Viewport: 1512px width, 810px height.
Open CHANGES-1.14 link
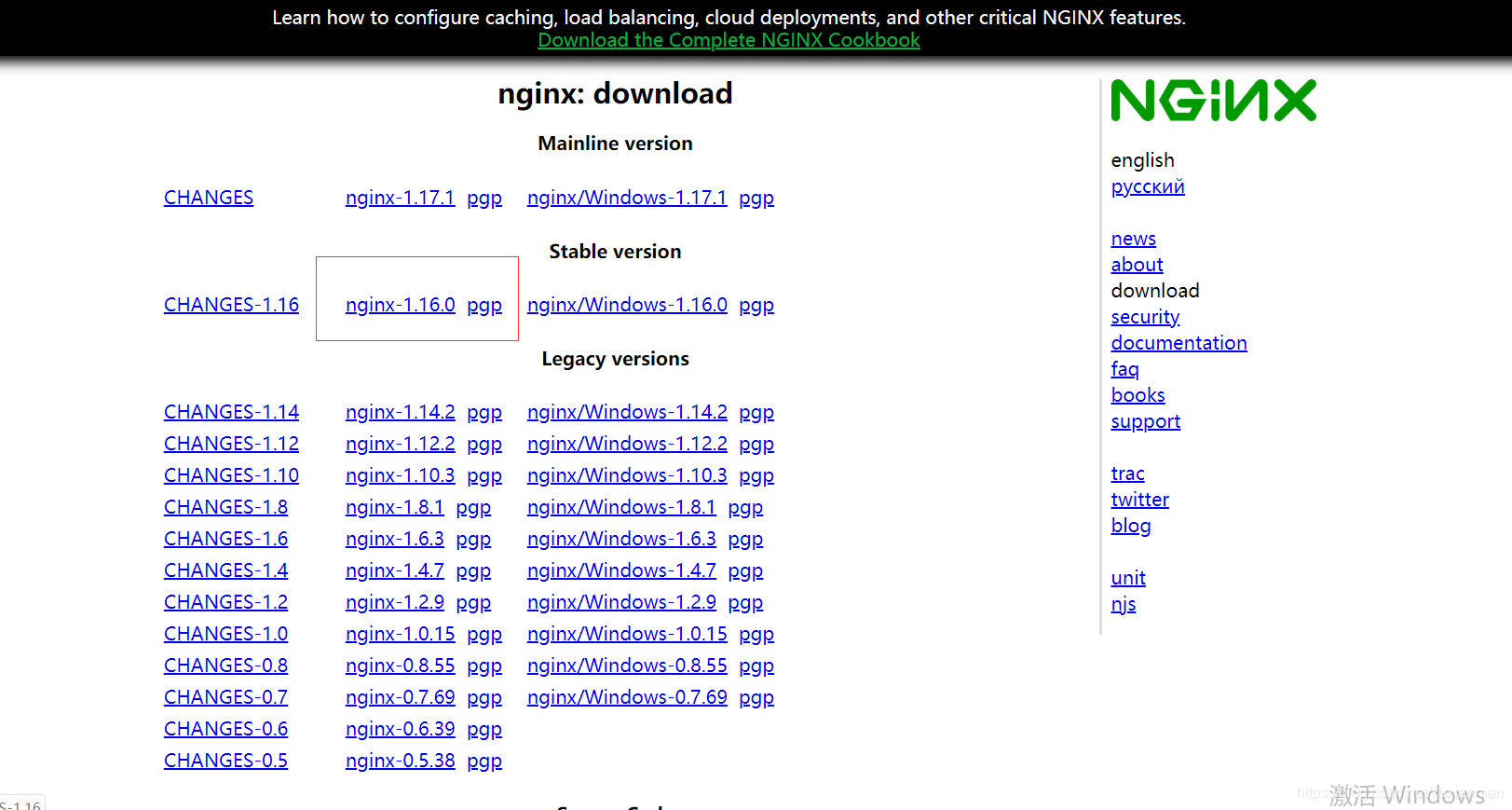click(232, 412)
